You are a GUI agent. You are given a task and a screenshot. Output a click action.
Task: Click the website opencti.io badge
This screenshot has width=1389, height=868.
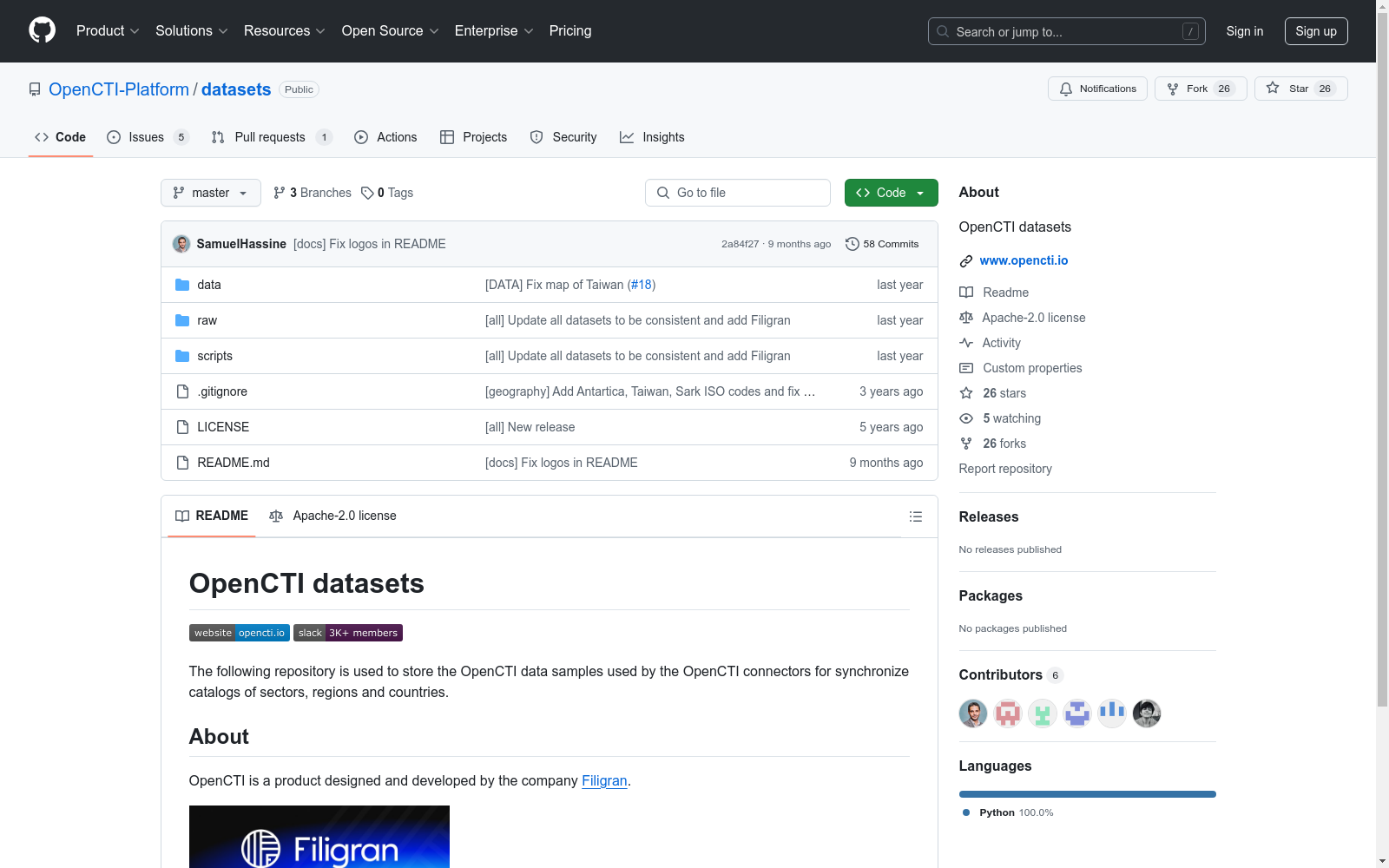point(240,633)
